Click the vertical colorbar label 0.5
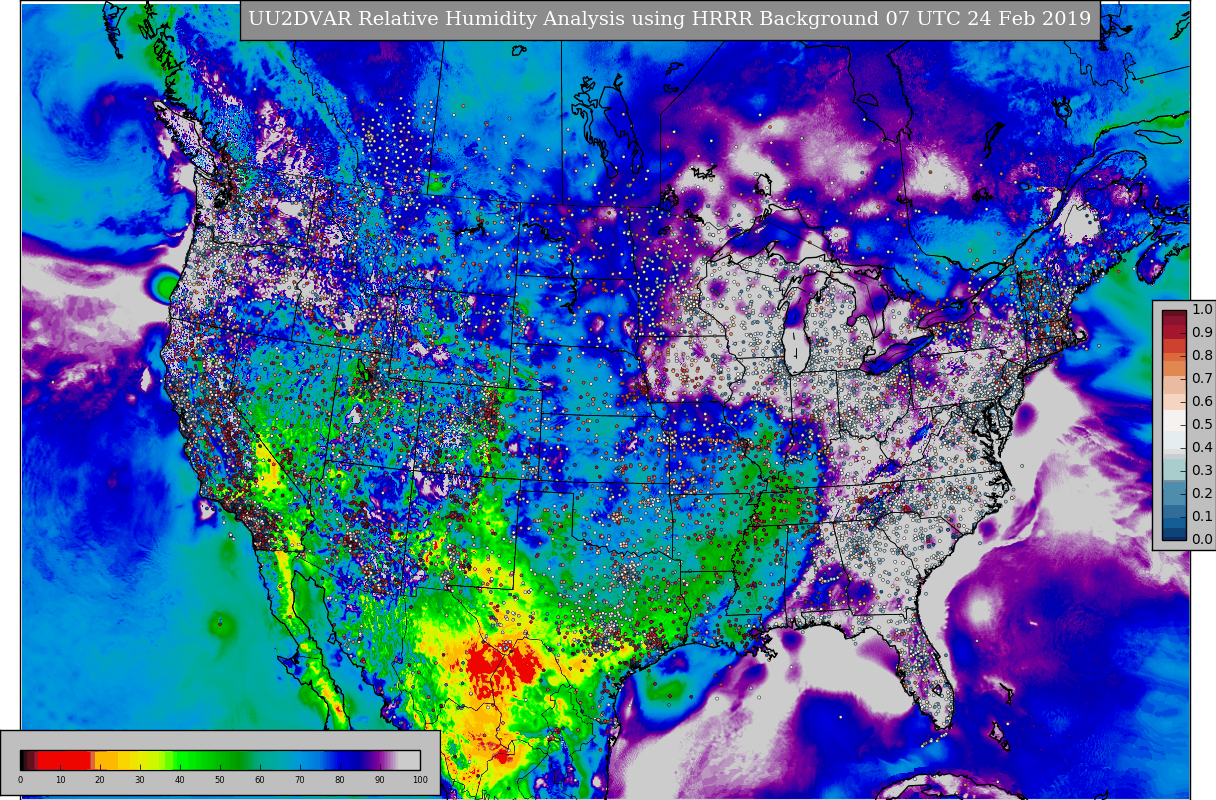Screen dimensions: 1216x800 pyautogui.click(x=1202, y=425)
